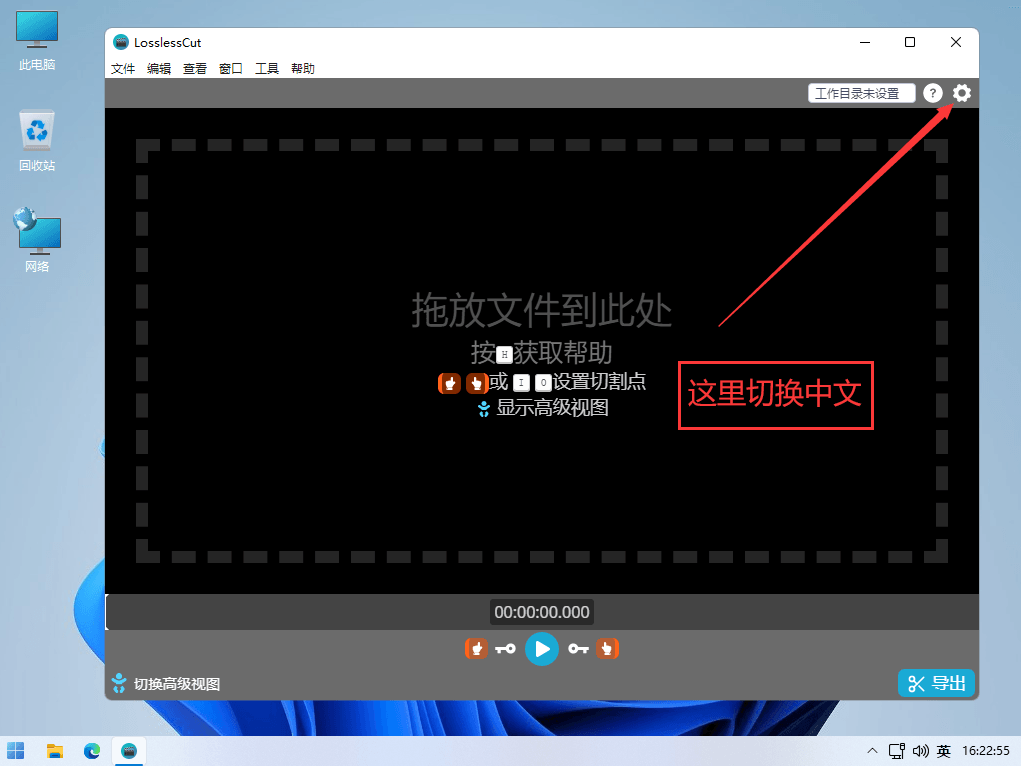Play the video with the play button
Image resolution: width=1021 pixels, height=766 pixels.
point(542,649)
